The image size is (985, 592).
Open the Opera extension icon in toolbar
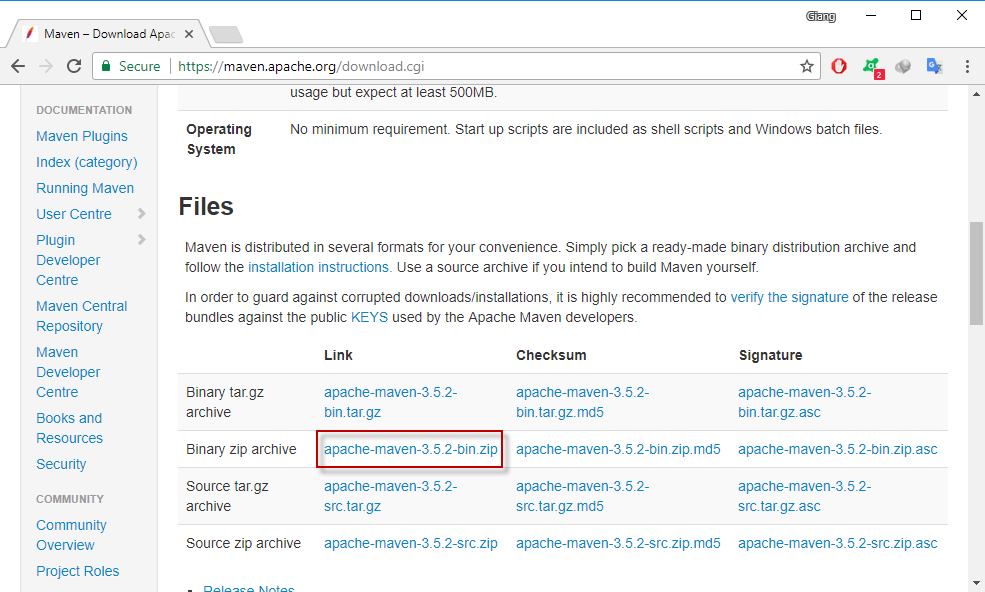pyautogui.click(x=839, y=66)
